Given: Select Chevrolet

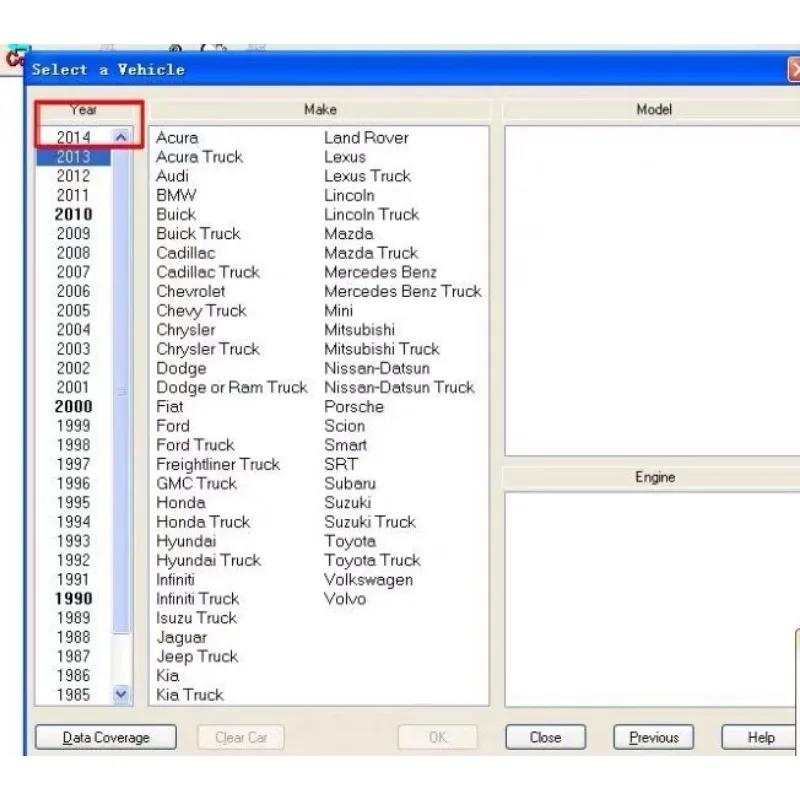Looking at the screenshot, I should coord(191,291).
